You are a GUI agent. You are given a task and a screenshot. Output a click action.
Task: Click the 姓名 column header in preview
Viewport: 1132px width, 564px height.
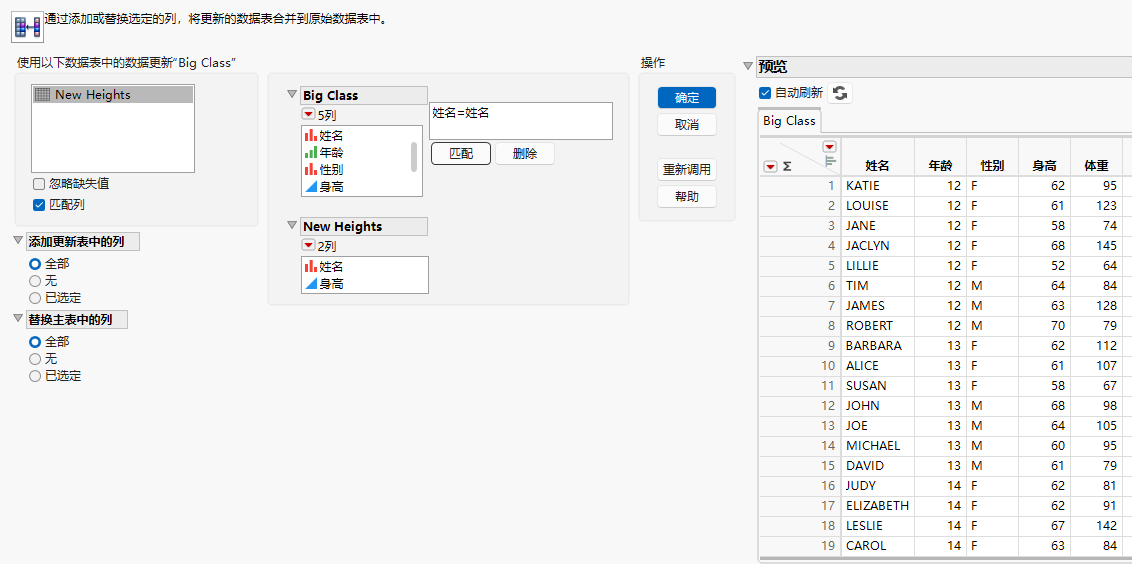click(877, 166)
